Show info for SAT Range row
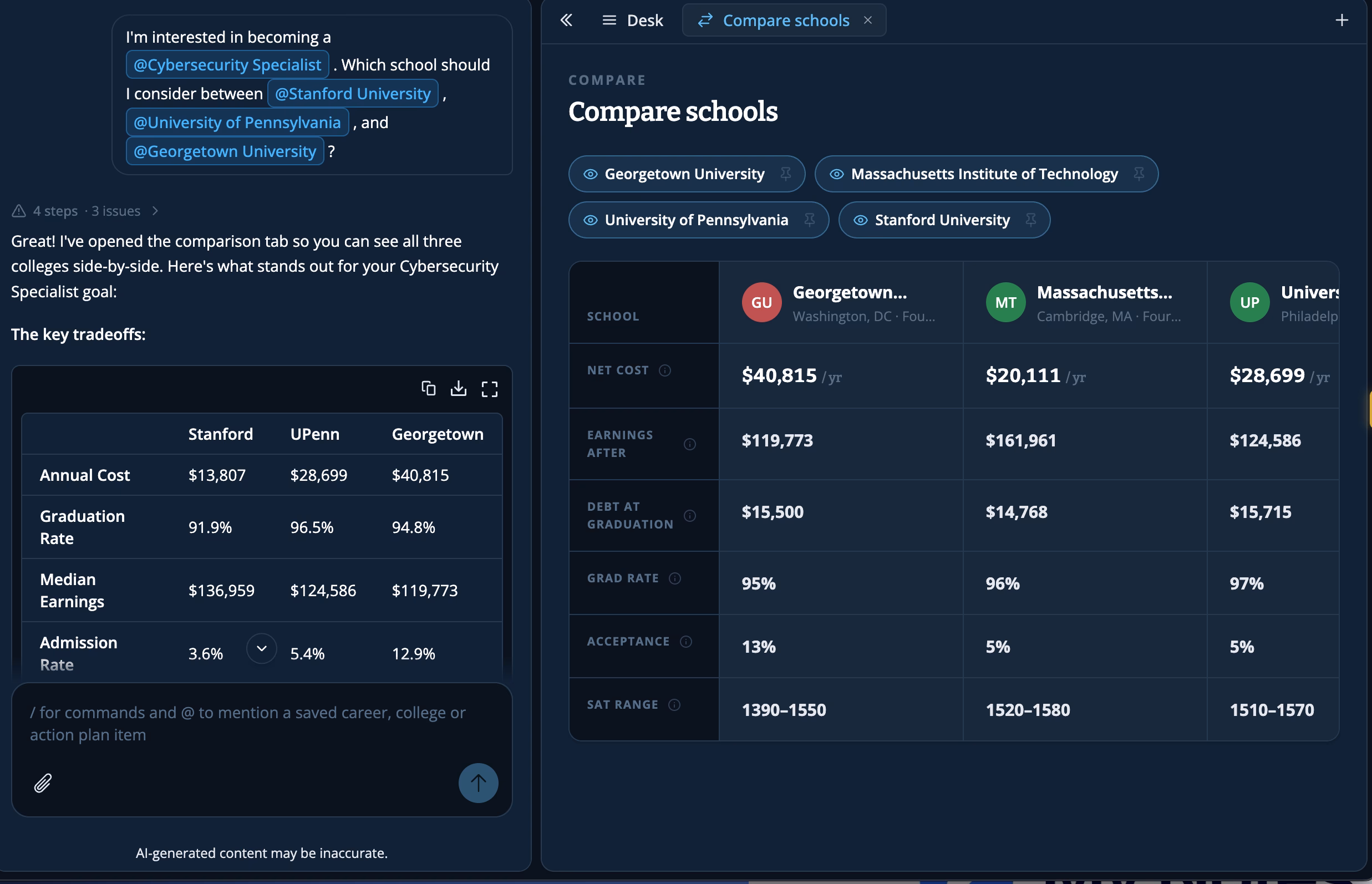This screenshot has width=1372, height=884. (x=674, y=704)
